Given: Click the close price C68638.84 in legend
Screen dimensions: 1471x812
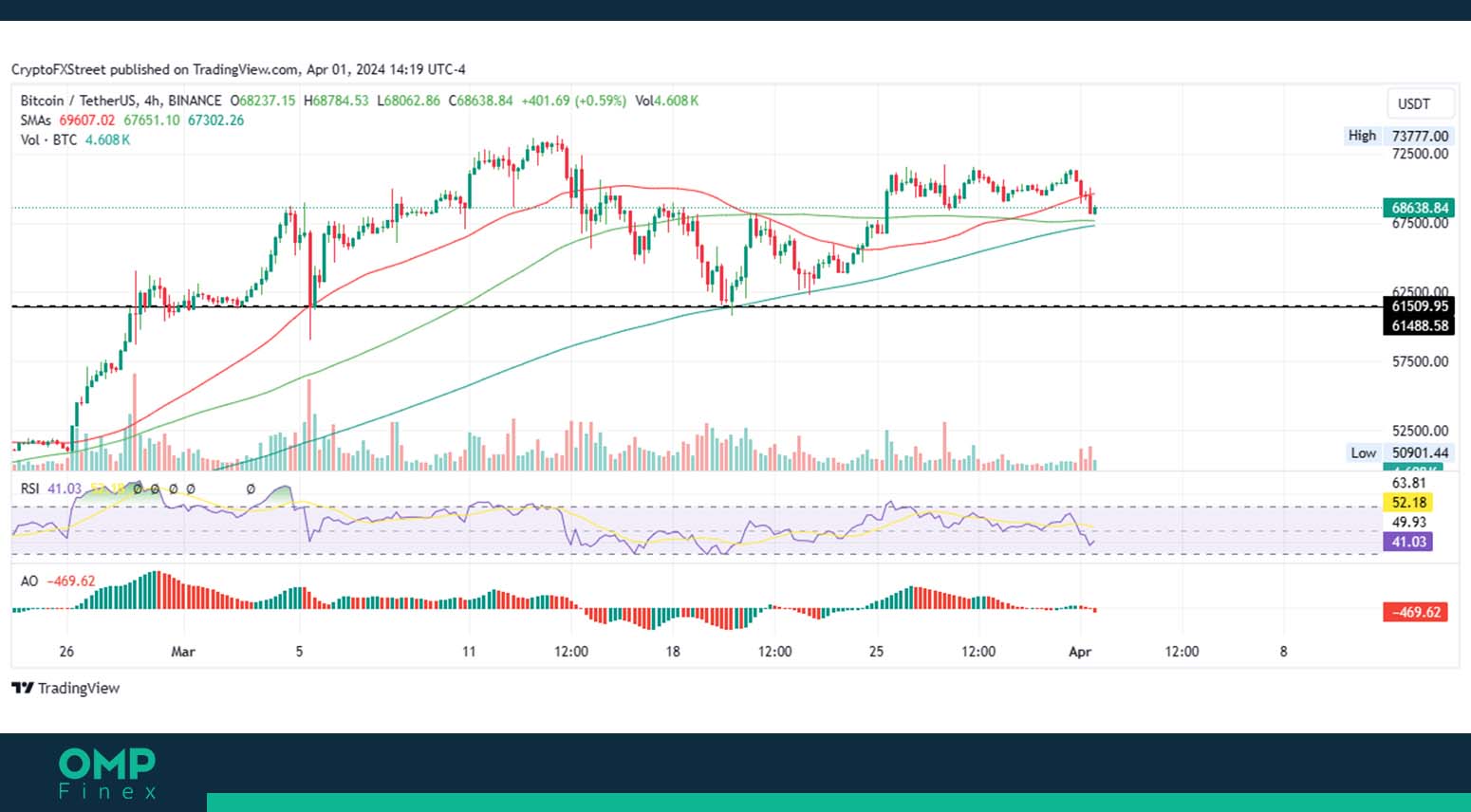Looking at the screenshot, I should click(481, 101).
